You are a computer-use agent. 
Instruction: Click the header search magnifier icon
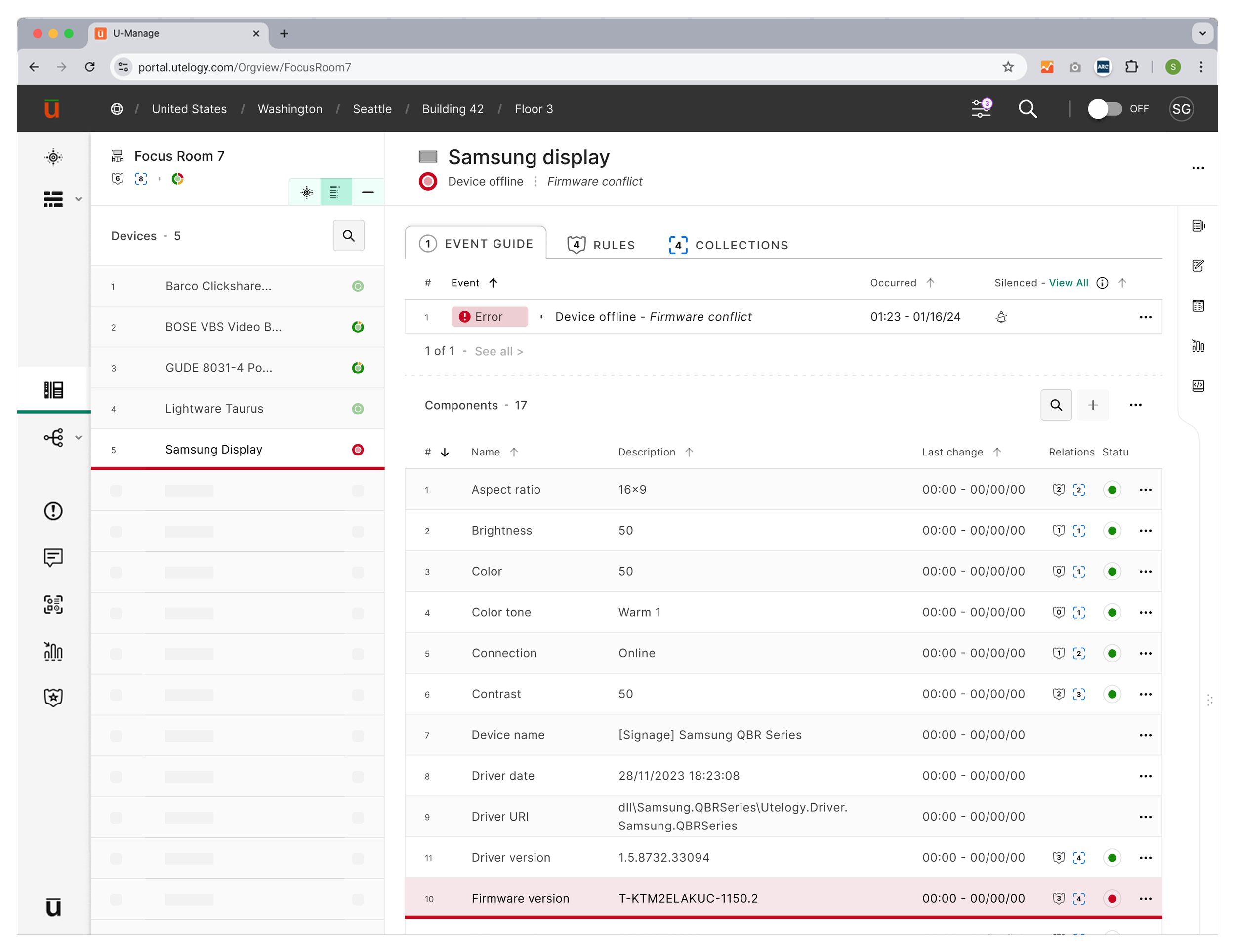pos(1027,109)
